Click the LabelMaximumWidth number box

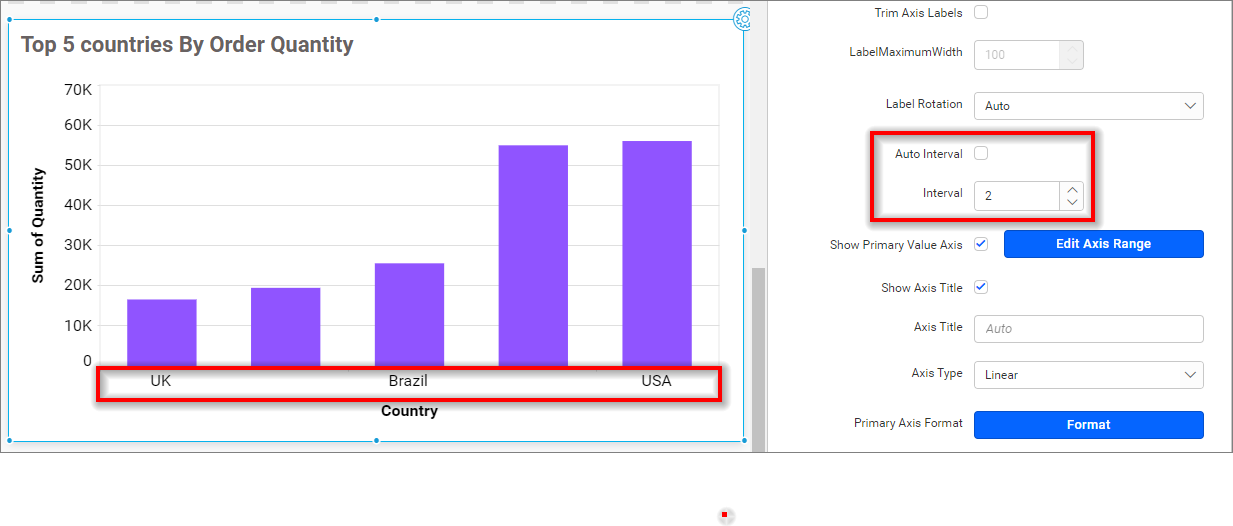click(1016, 55)
